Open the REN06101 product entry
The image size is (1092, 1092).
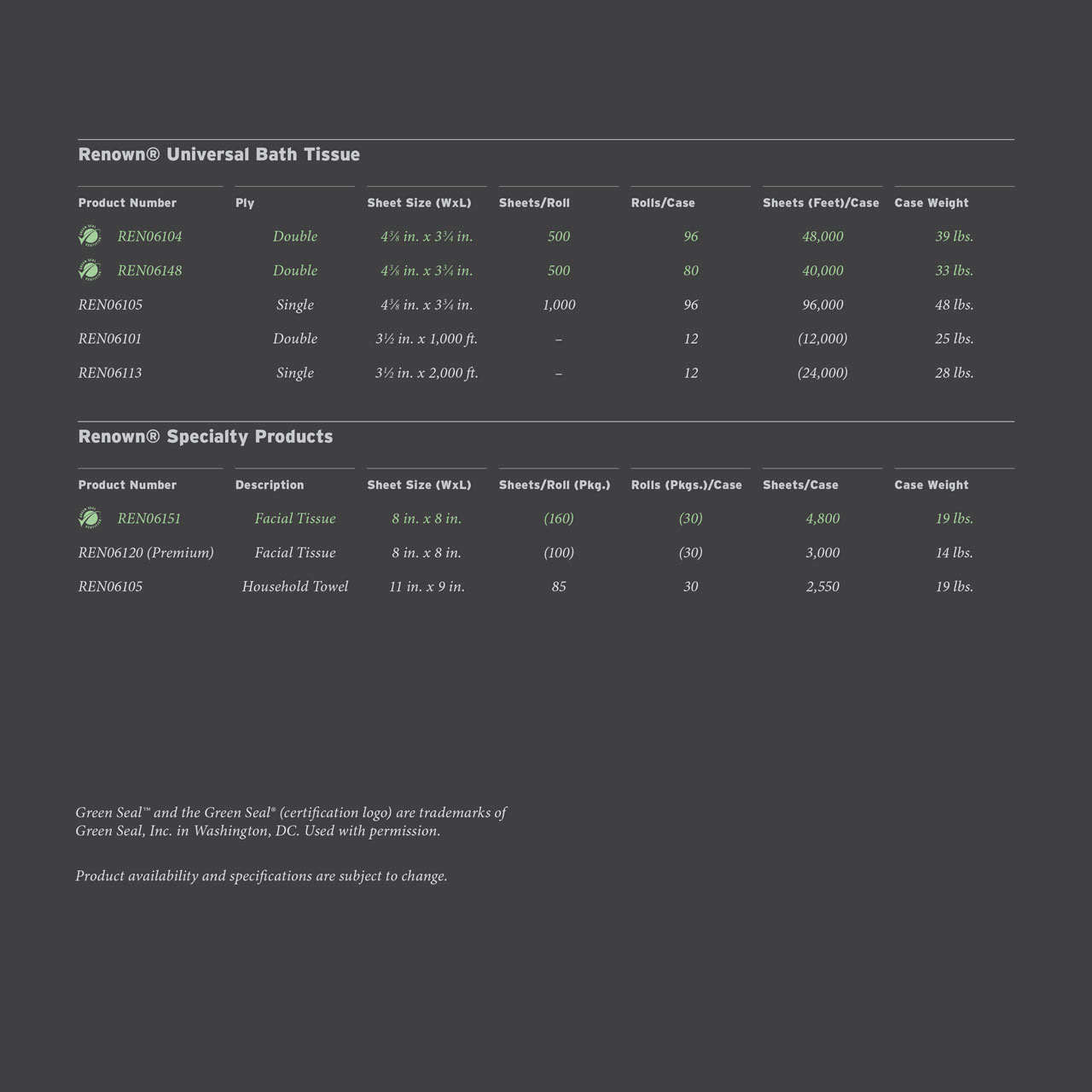[110, 339]
